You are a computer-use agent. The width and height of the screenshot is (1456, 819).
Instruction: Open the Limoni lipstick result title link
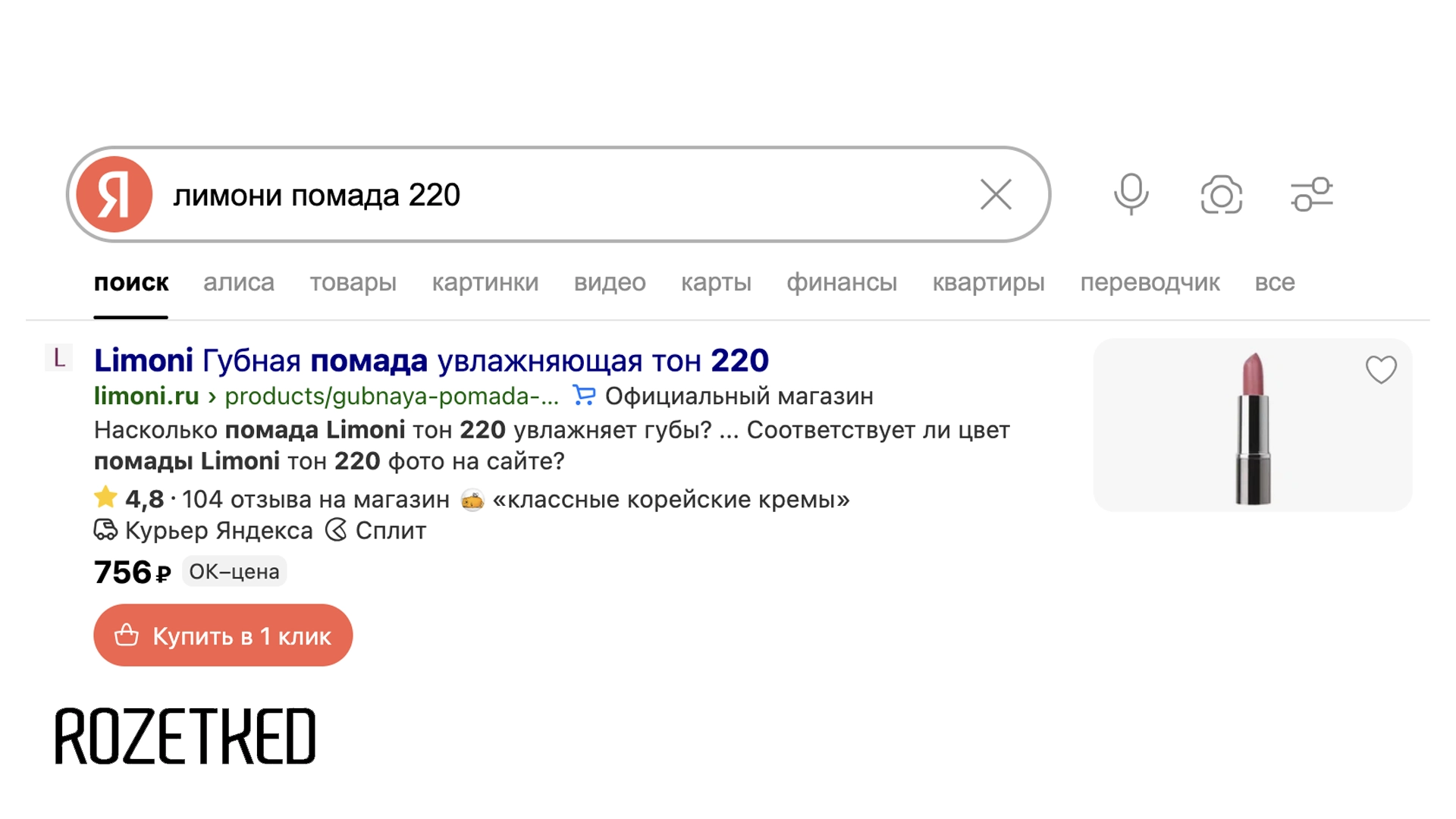click(x=431, y=359)
